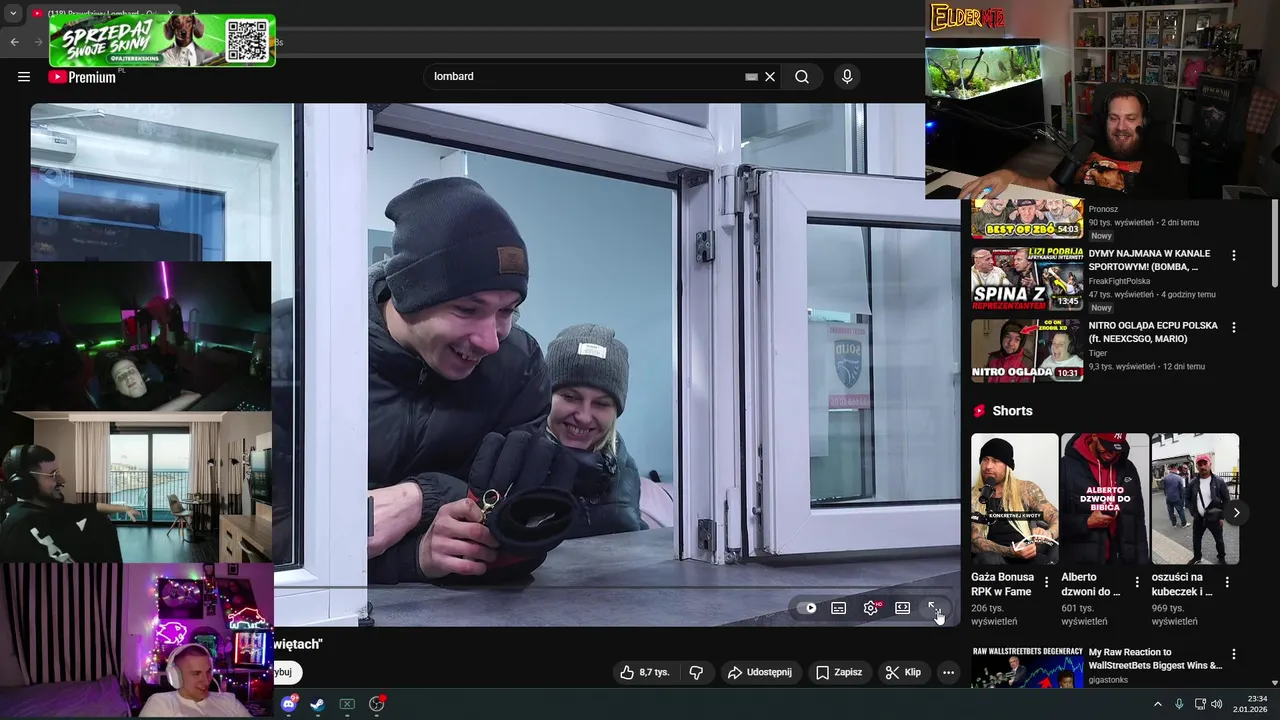Open options for WallStreetBets video
This screenshot has width=1280, height=720.
(1233, 654)
